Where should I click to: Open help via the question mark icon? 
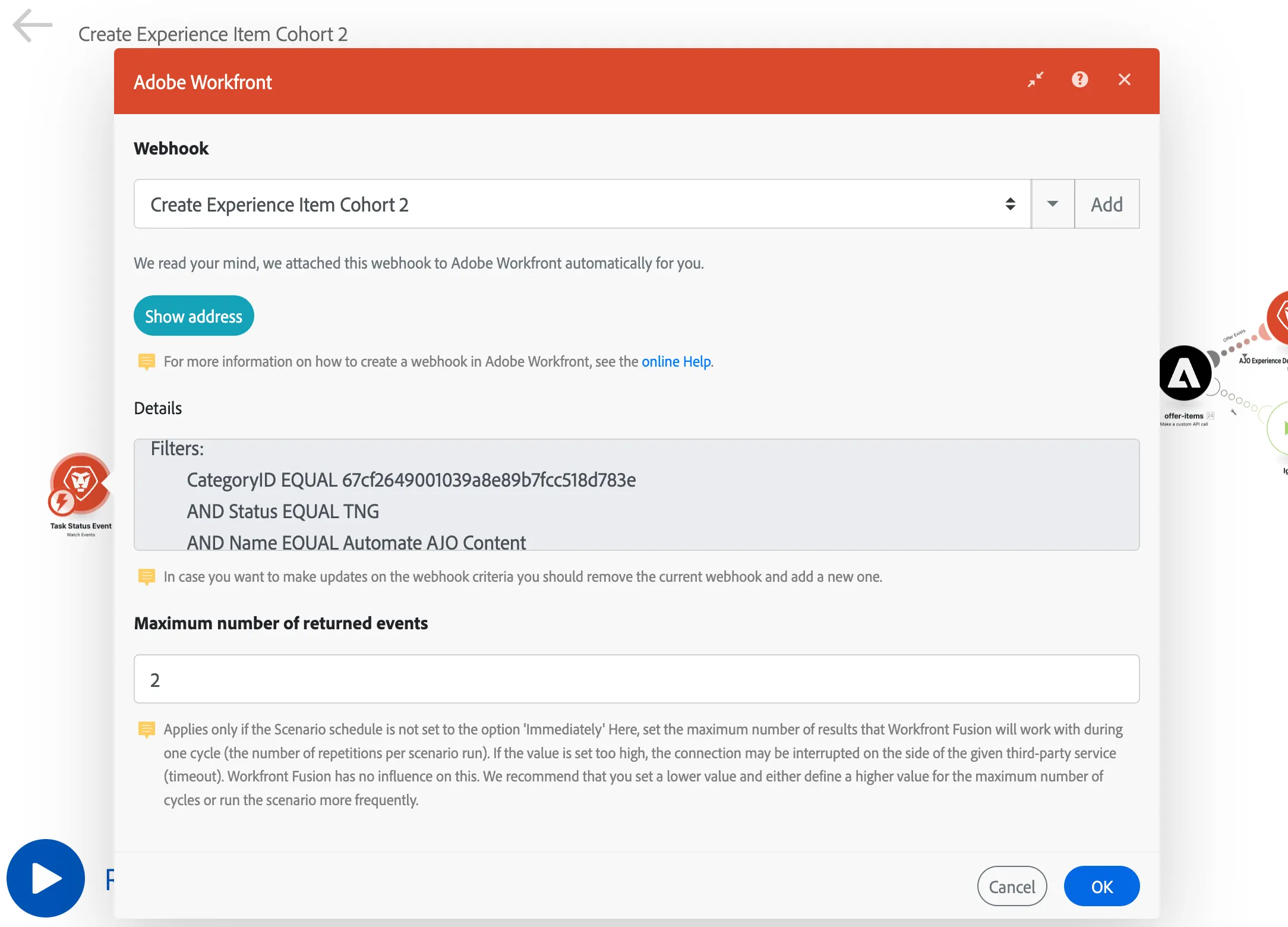(x=1079, y=80)
